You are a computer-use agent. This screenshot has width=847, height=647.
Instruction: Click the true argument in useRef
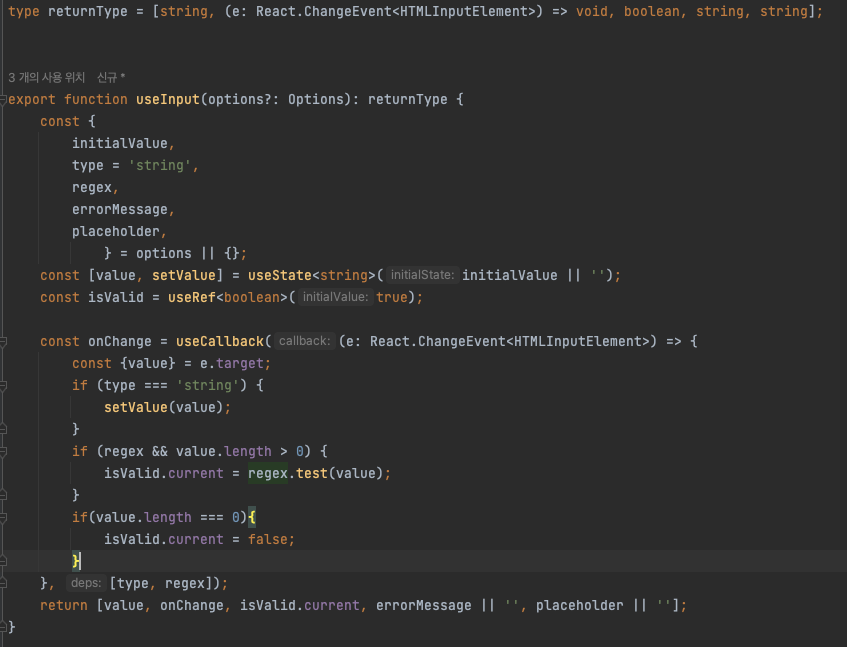pyautogui.click(x=392, y=298)
